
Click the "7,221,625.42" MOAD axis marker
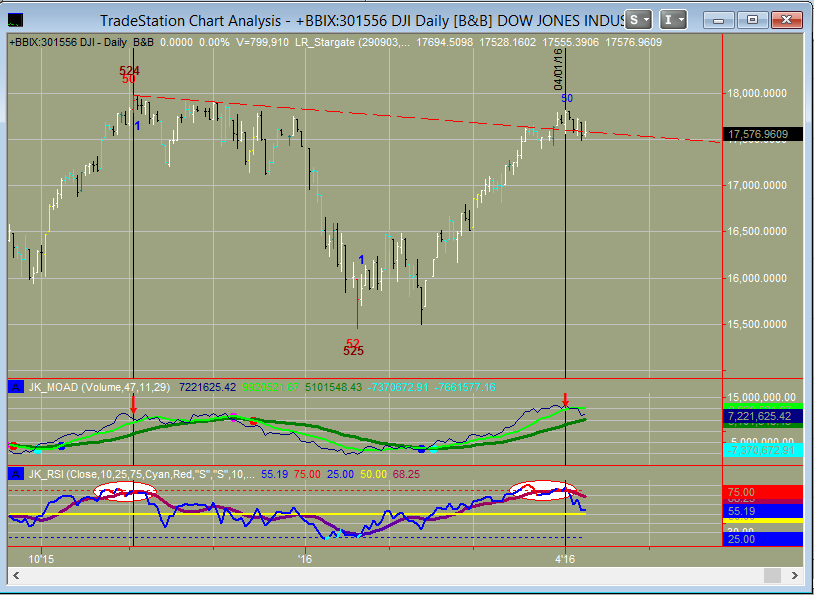[763, 416]
